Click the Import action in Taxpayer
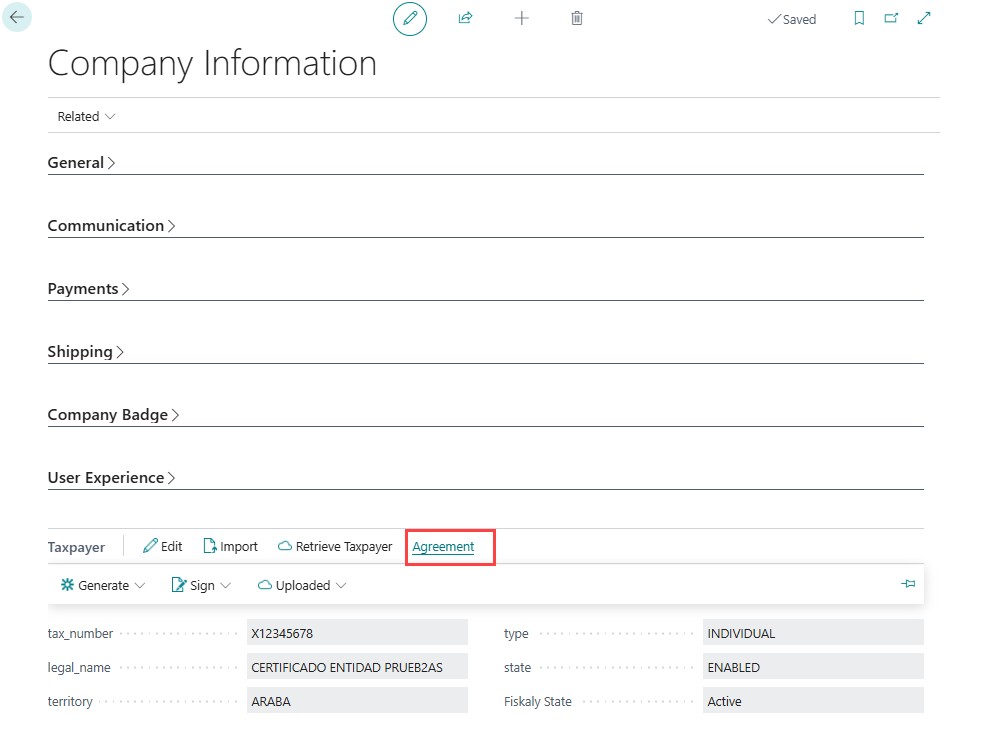This screenshot has width=995, height=740. click(230, 547)
